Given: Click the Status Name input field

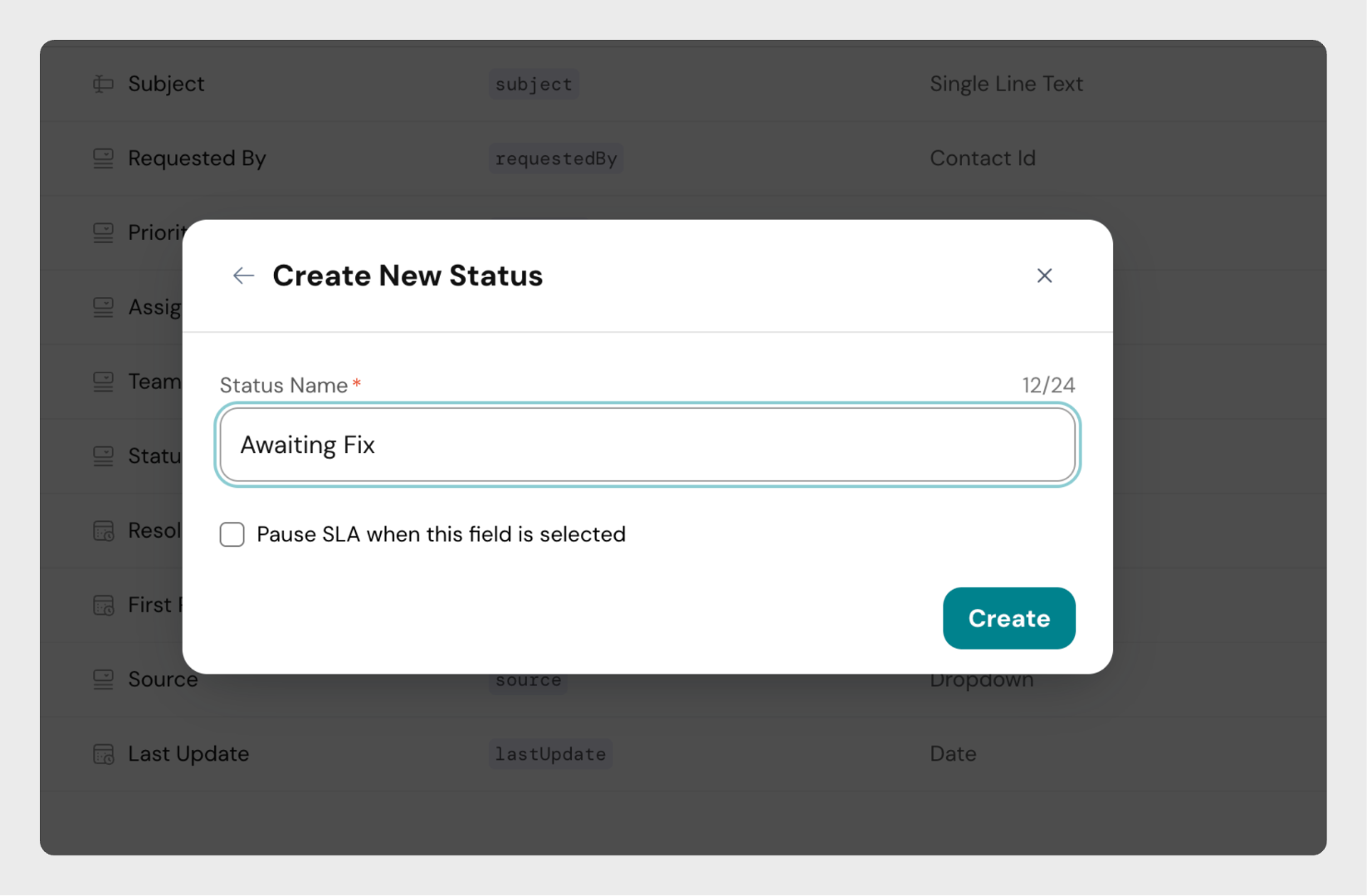Looking at the screenshot, I should pyautogui.click(x=647, y=445).
